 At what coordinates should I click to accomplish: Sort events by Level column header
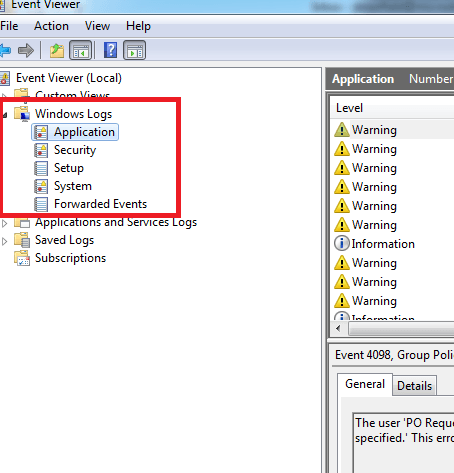point(392,108)
